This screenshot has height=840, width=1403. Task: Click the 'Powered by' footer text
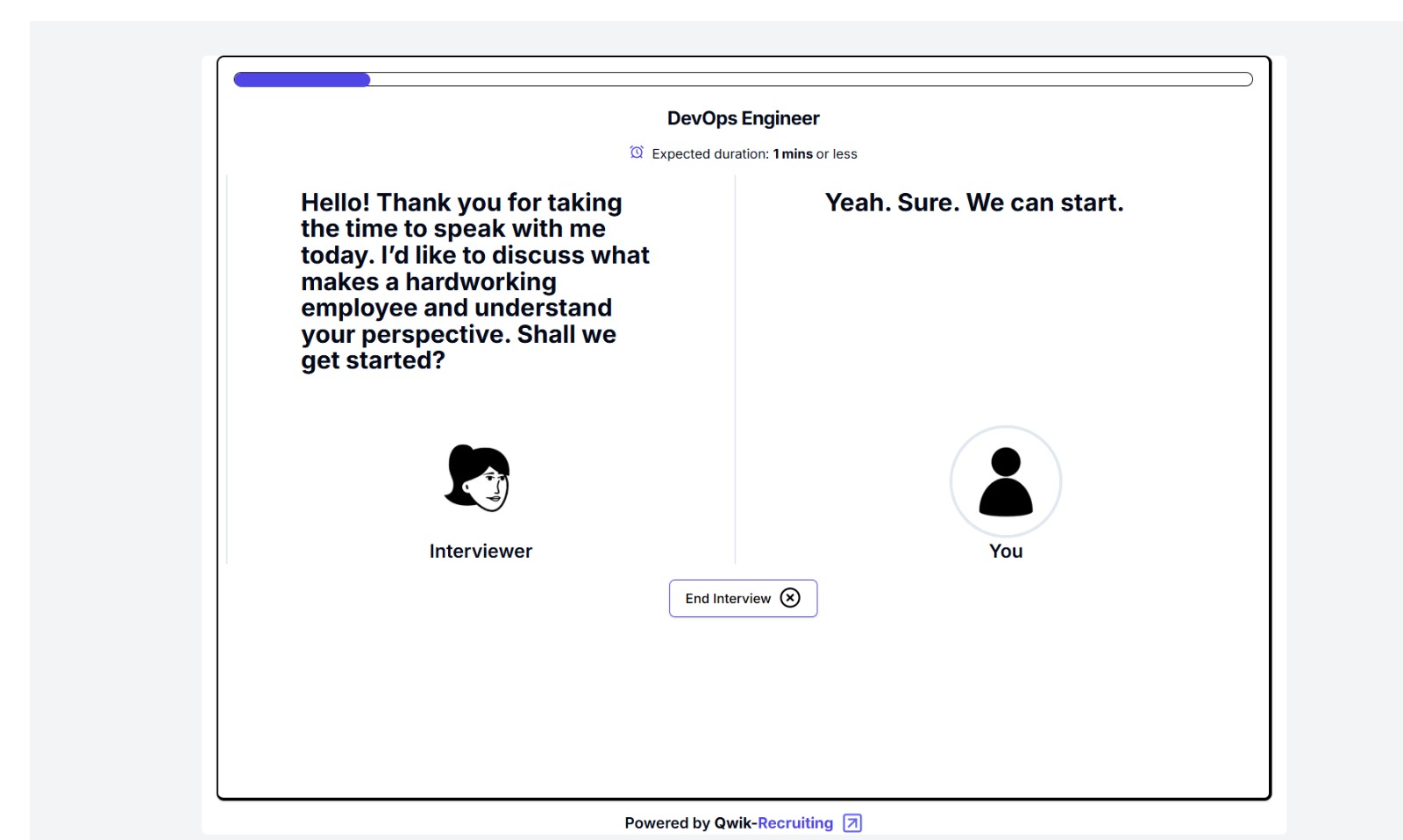[x=667, y=822]
